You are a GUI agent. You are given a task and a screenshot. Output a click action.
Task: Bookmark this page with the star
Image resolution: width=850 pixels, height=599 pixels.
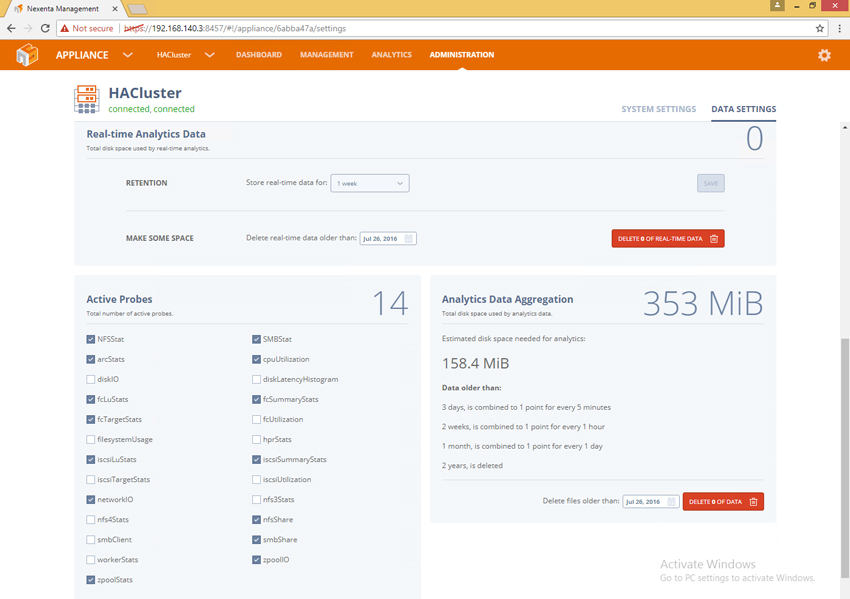click(820, 28)
